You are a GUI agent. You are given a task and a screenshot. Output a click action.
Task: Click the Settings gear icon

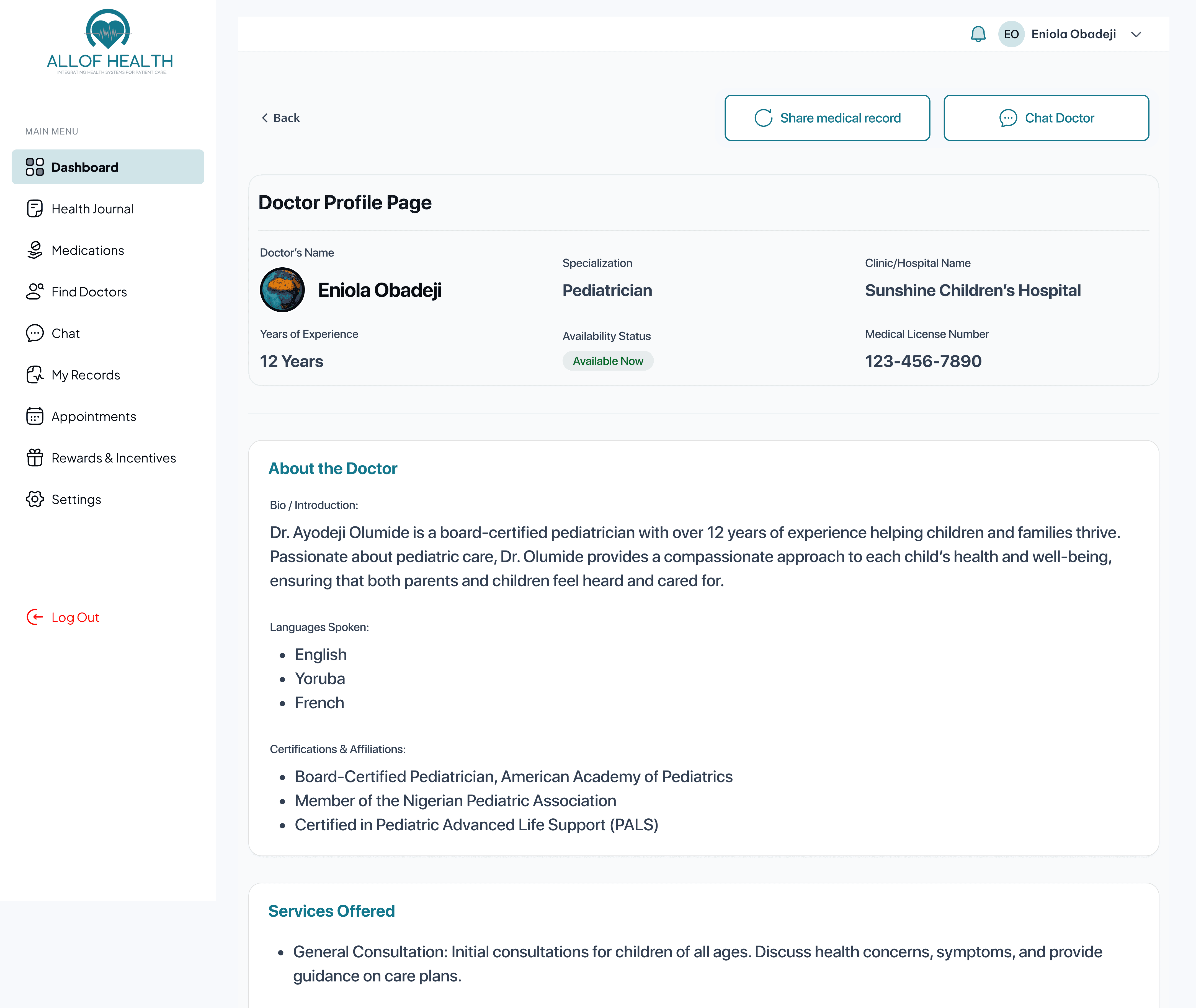(x=34, y=499)
